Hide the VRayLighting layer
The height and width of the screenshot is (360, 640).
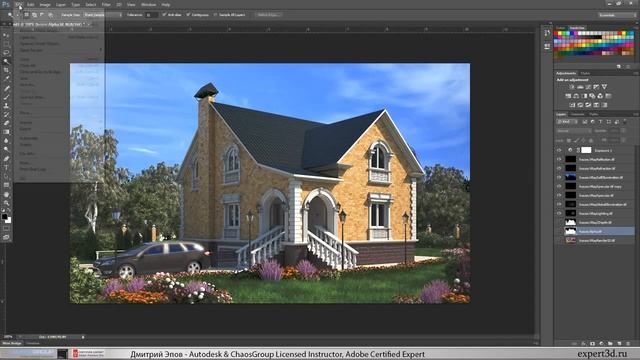point(559,213)
